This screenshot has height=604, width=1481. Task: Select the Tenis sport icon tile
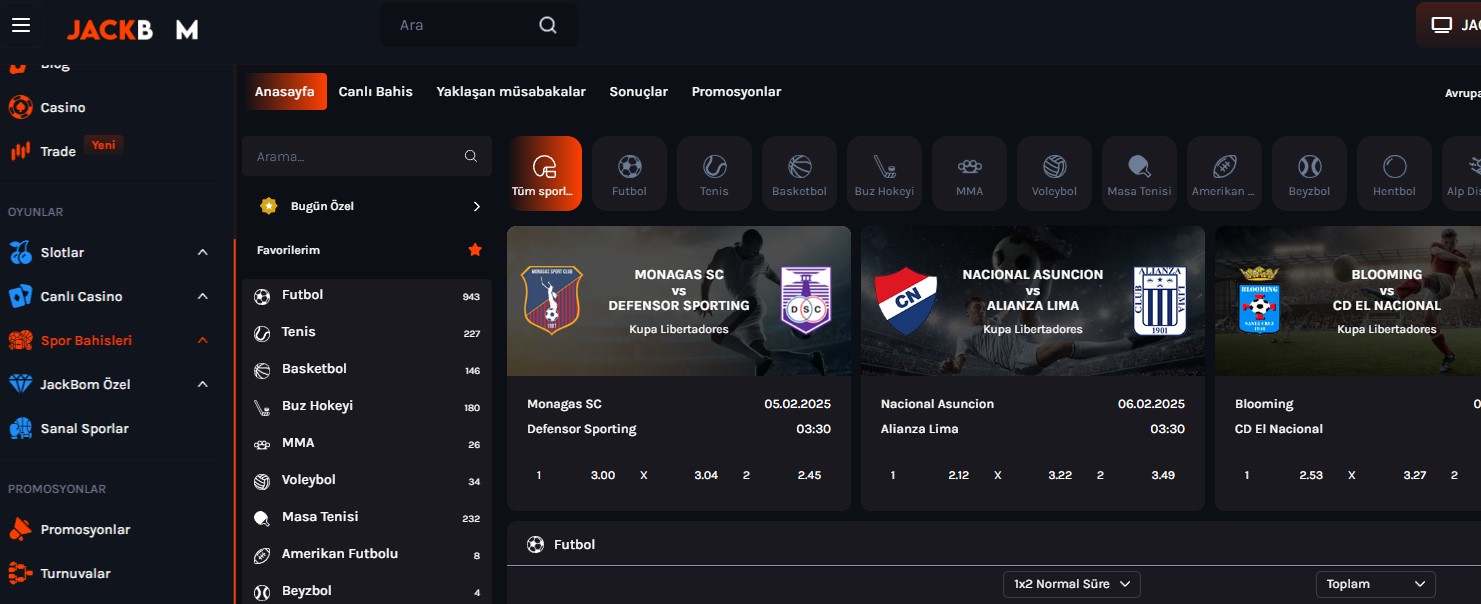(x=714, y=173)
